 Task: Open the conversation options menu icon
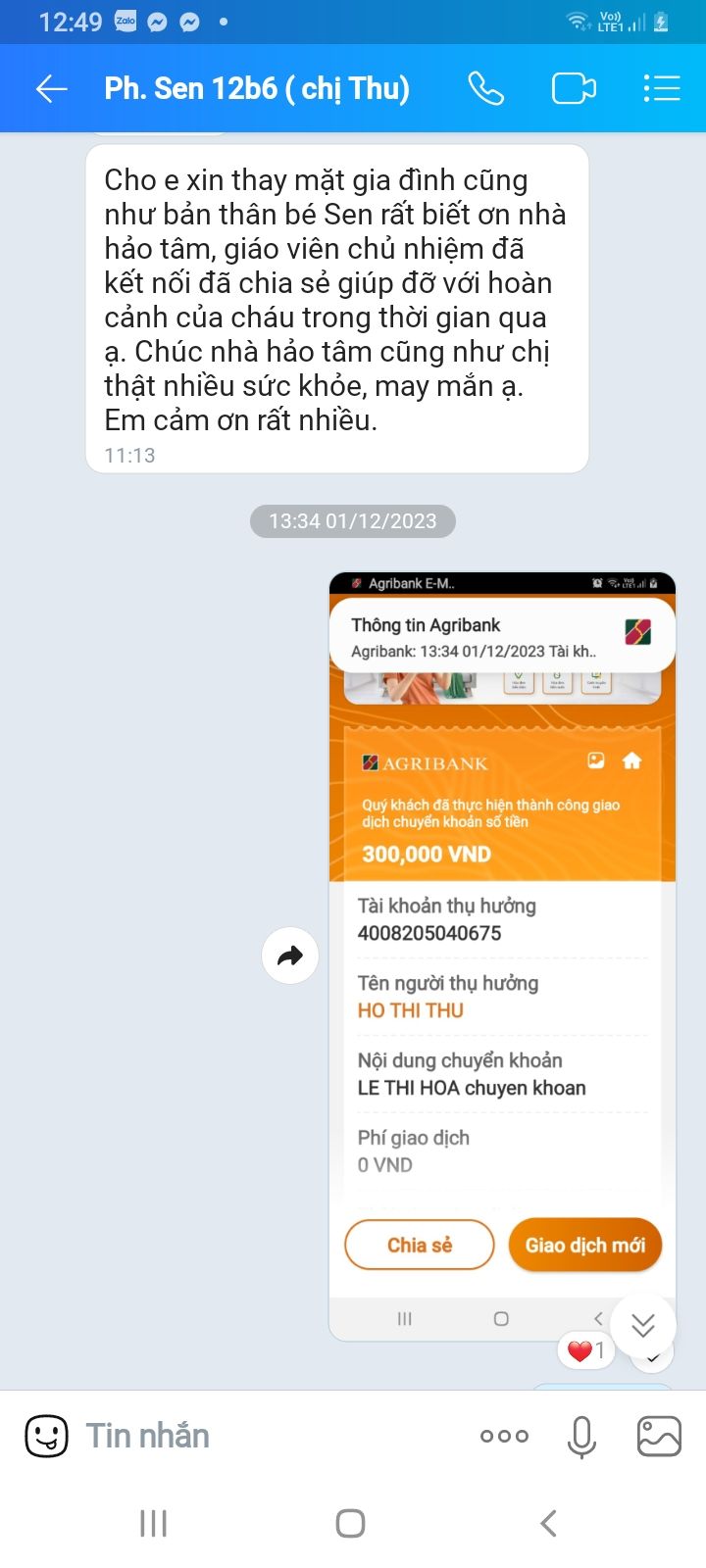[662, 89]
